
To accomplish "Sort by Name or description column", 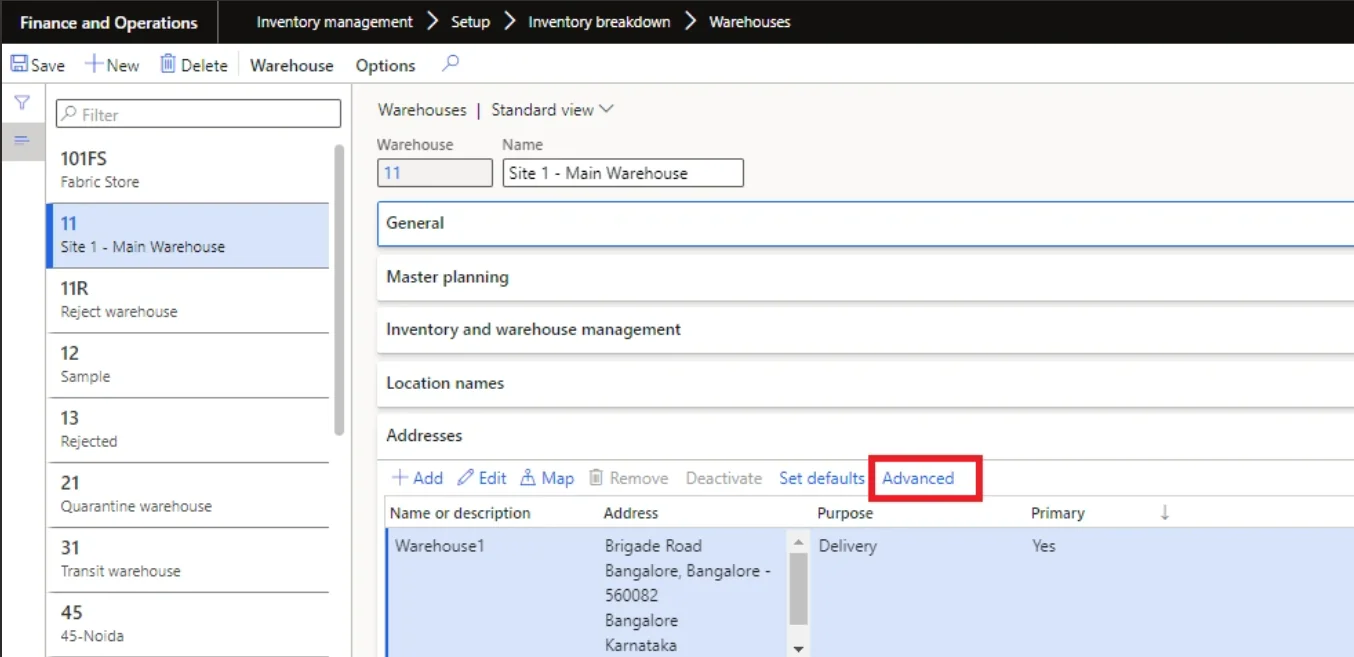I will [x=460, y=513].
